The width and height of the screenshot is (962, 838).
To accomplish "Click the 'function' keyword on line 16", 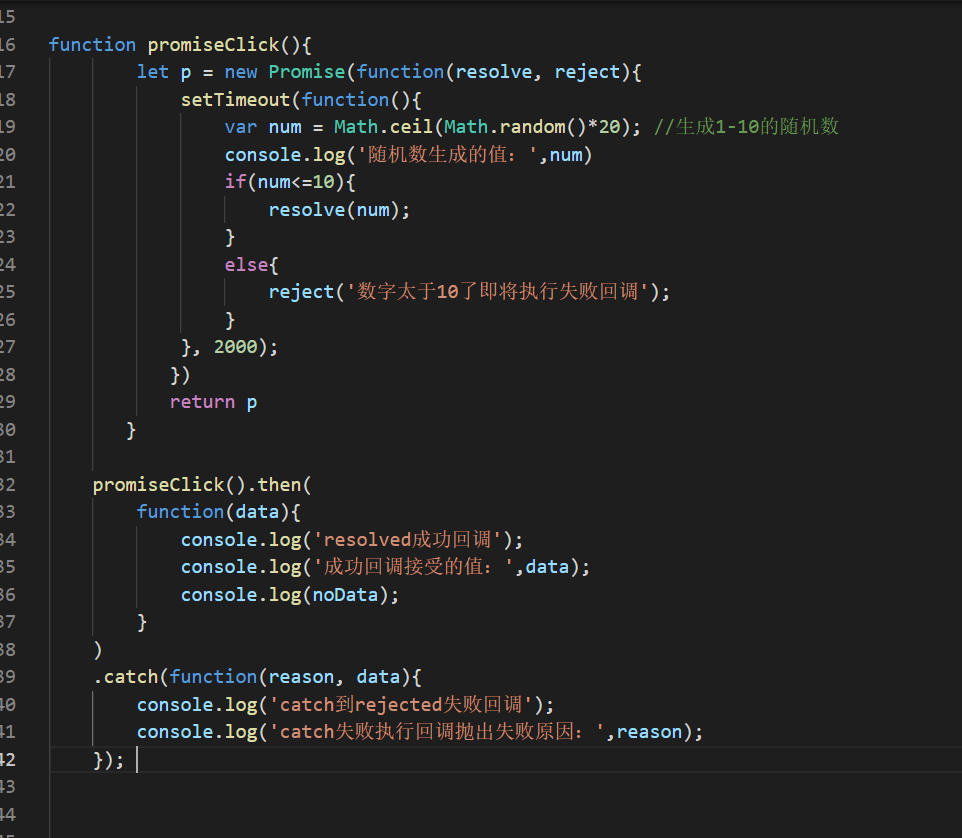I will (92, 45).
